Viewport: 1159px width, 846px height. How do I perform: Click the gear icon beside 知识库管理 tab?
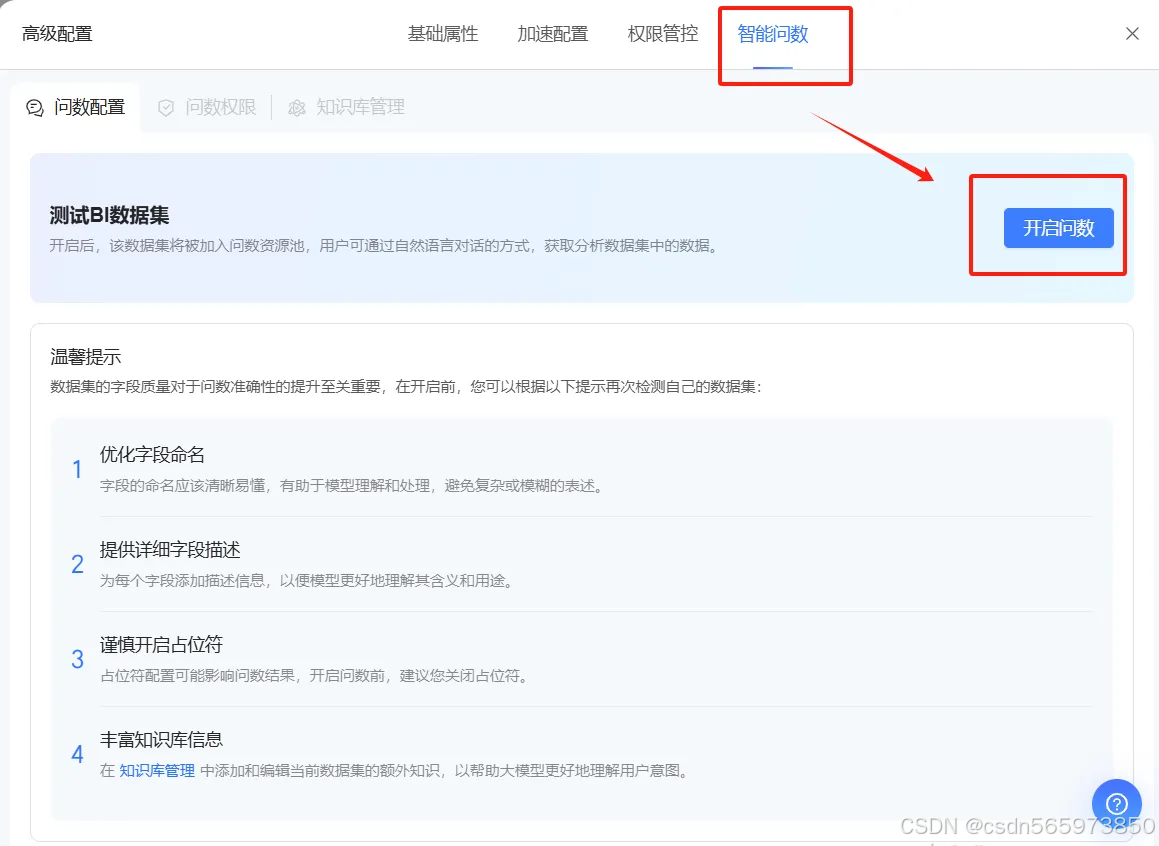297,107
